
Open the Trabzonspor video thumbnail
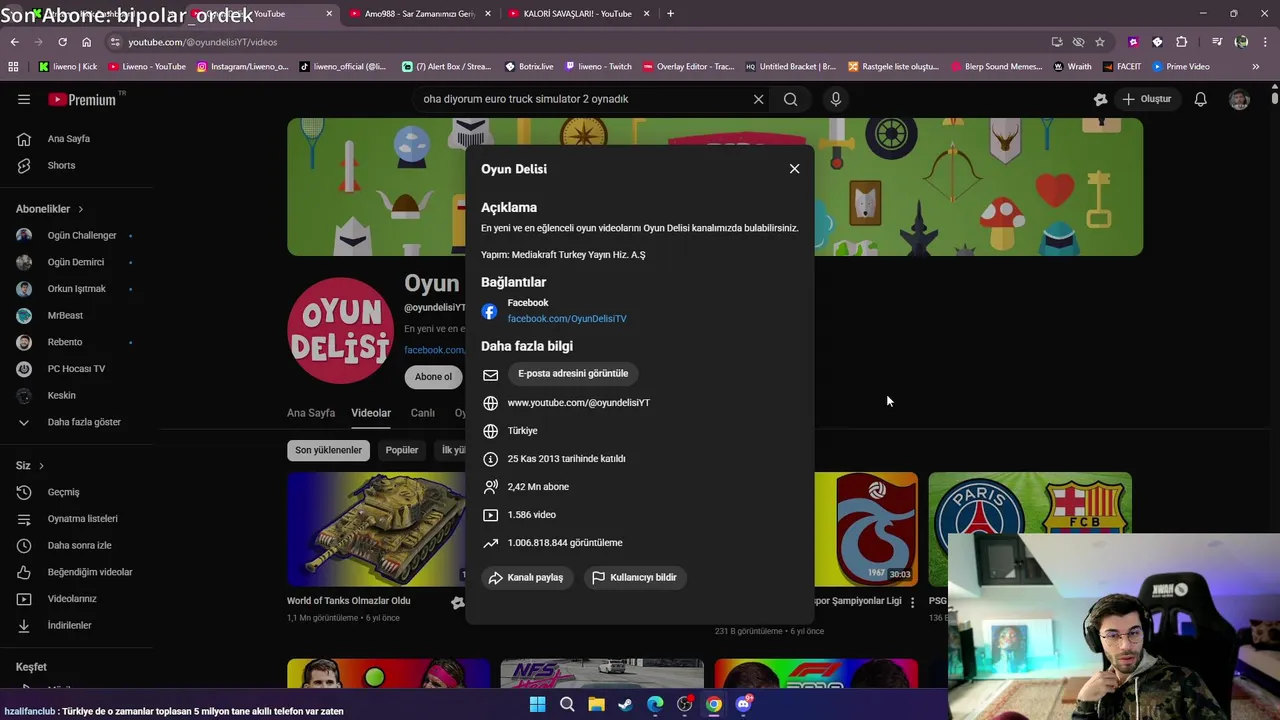click(865, 529)
